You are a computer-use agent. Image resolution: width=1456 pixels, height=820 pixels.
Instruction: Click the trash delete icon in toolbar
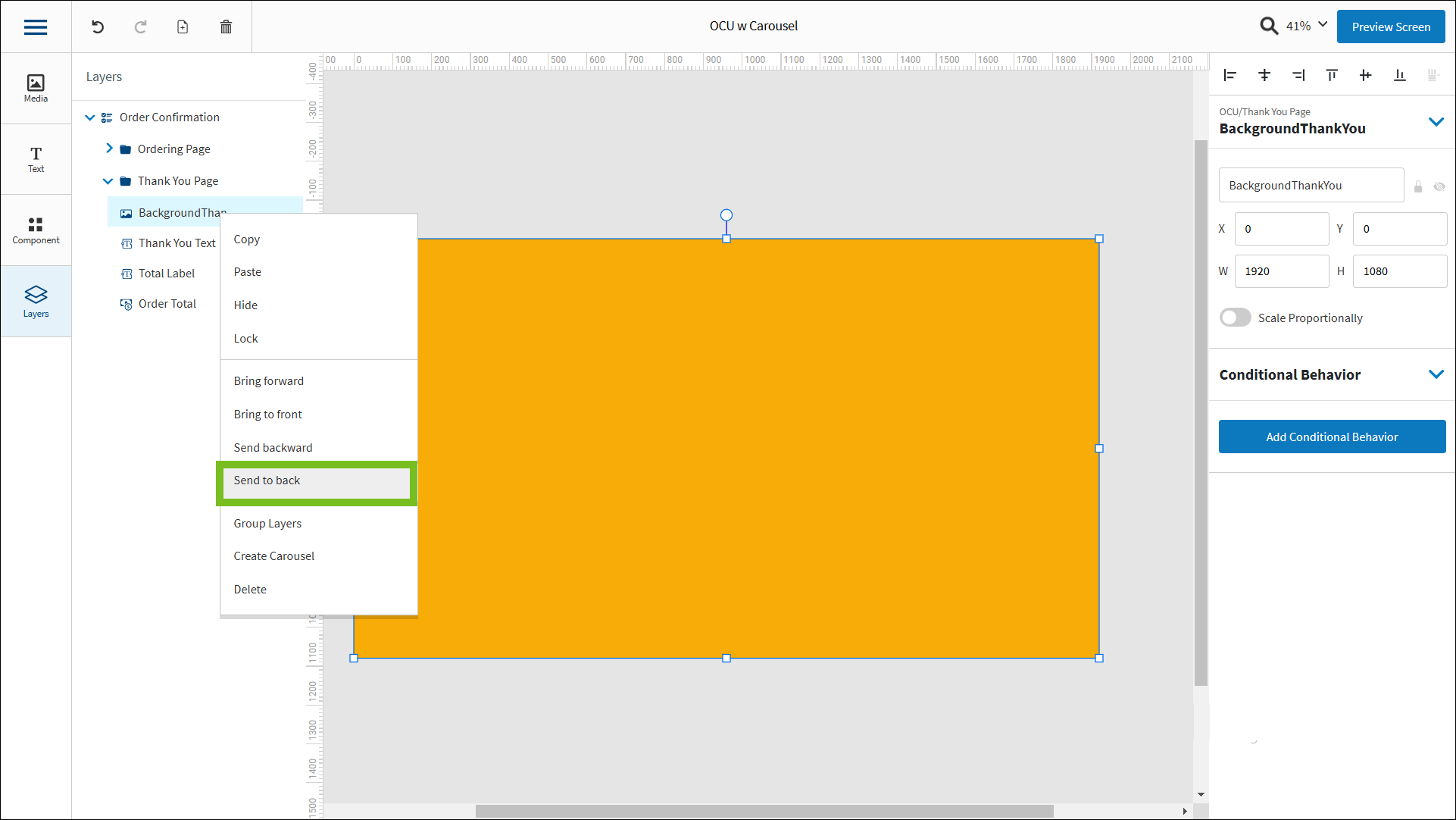coord(226,27)
